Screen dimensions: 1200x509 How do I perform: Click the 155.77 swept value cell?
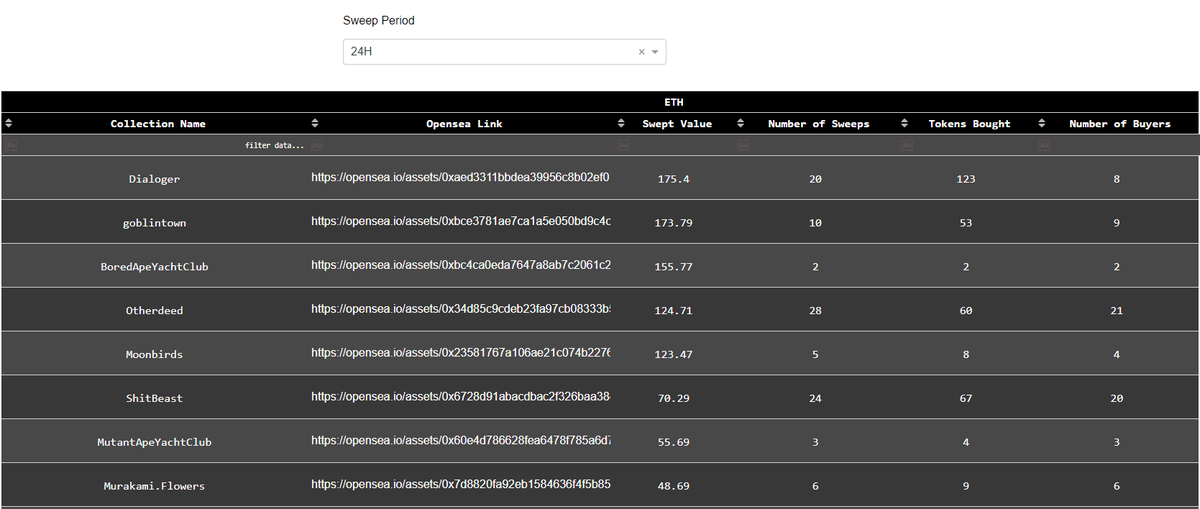click(674, 267)
